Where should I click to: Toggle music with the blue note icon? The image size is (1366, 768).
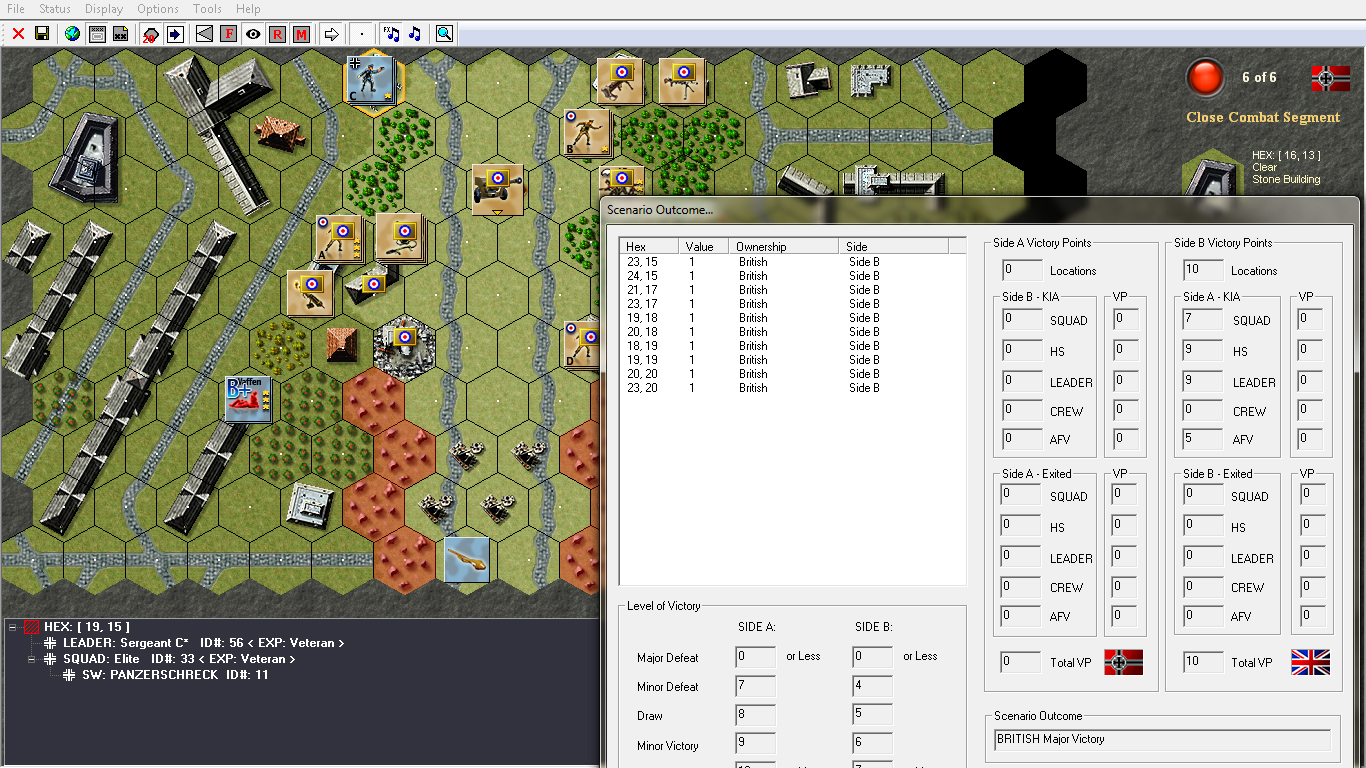tap(415, 34)
